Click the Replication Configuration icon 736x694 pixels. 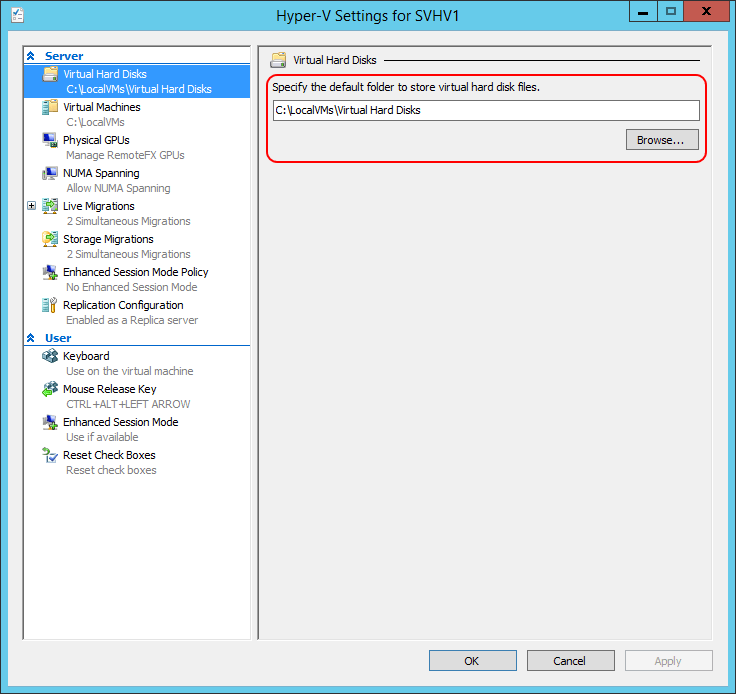click(50, 305)
